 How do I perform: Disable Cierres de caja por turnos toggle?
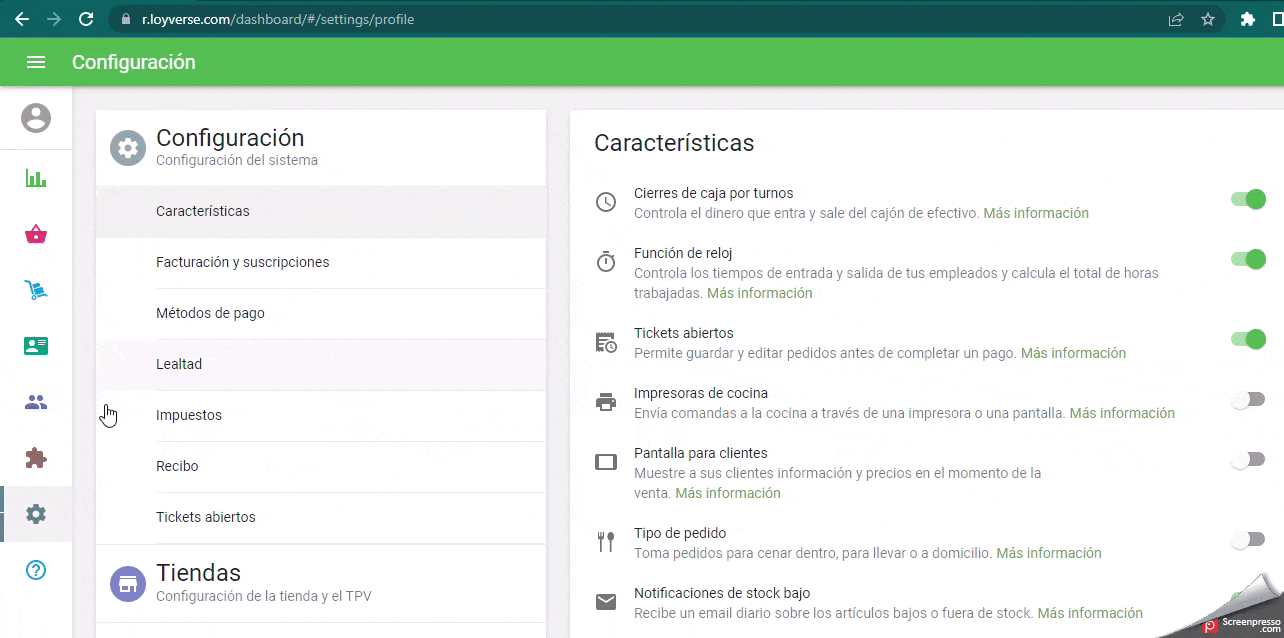coord(1248,199)
